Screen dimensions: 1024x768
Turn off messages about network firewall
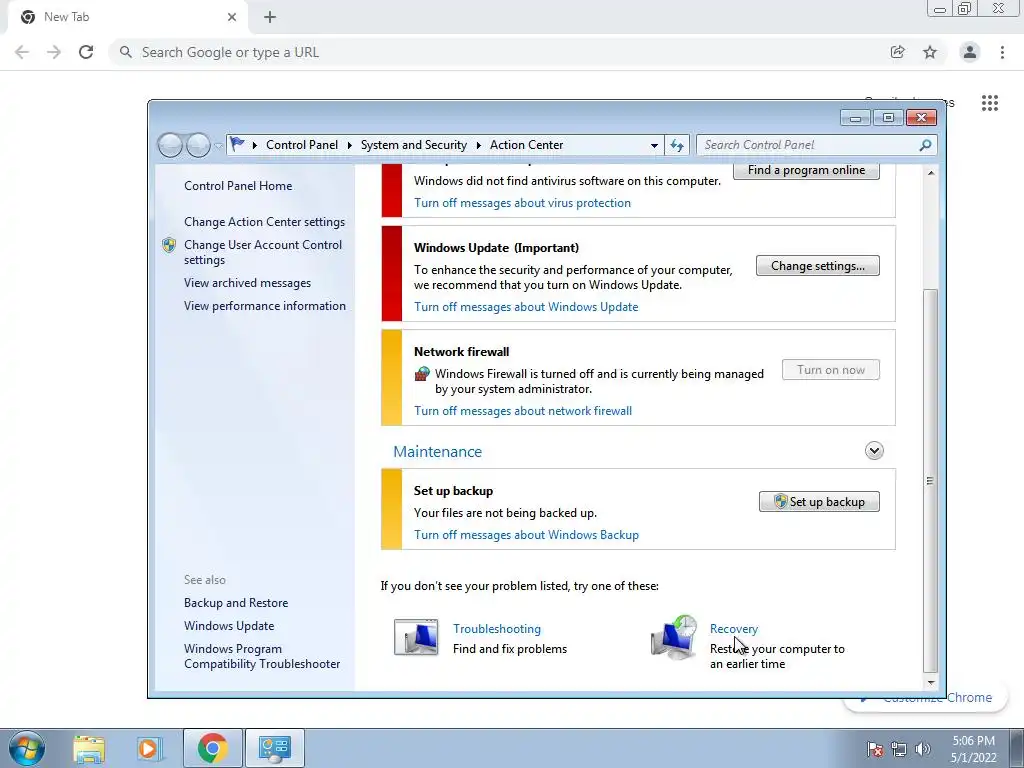point(523,411)
